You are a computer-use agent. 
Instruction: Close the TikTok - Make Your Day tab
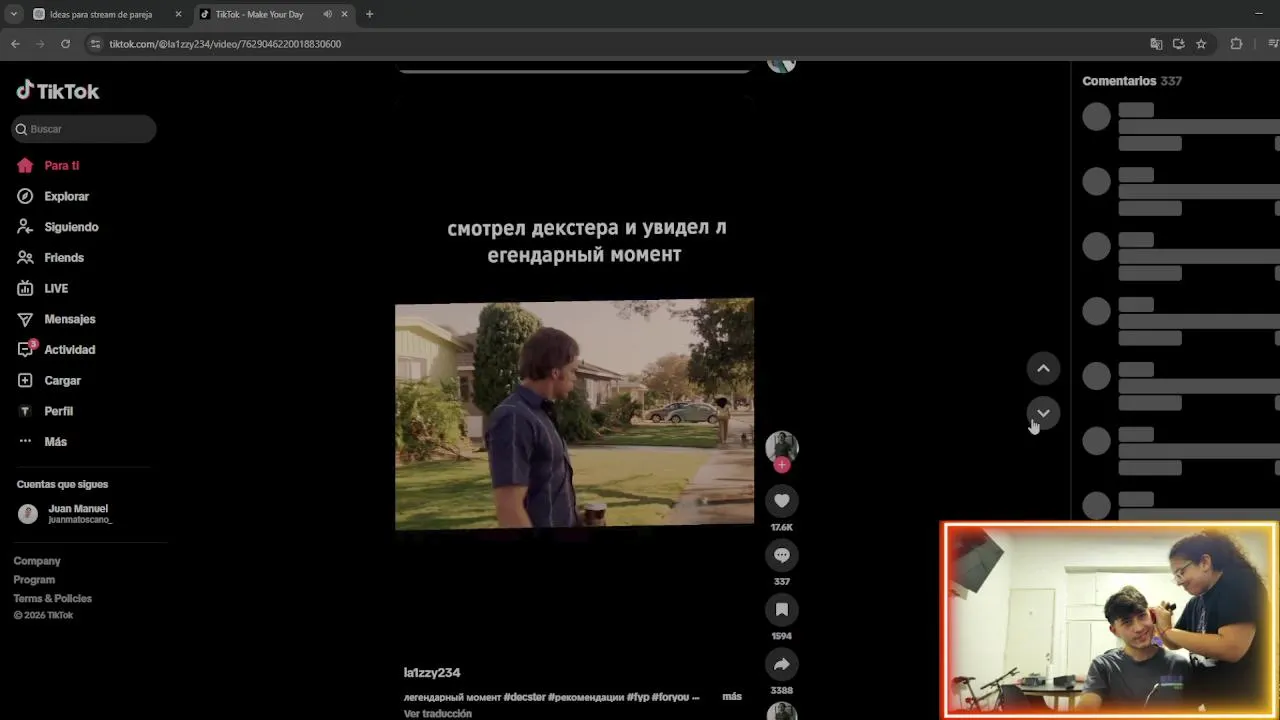344,14
